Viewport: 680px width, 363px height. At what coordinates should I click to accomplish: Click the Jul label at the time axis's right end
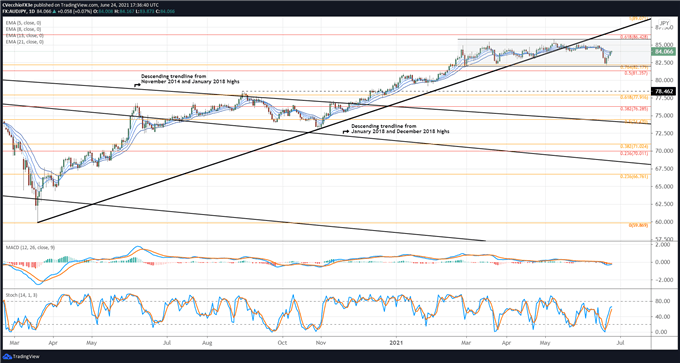point(620,343)
